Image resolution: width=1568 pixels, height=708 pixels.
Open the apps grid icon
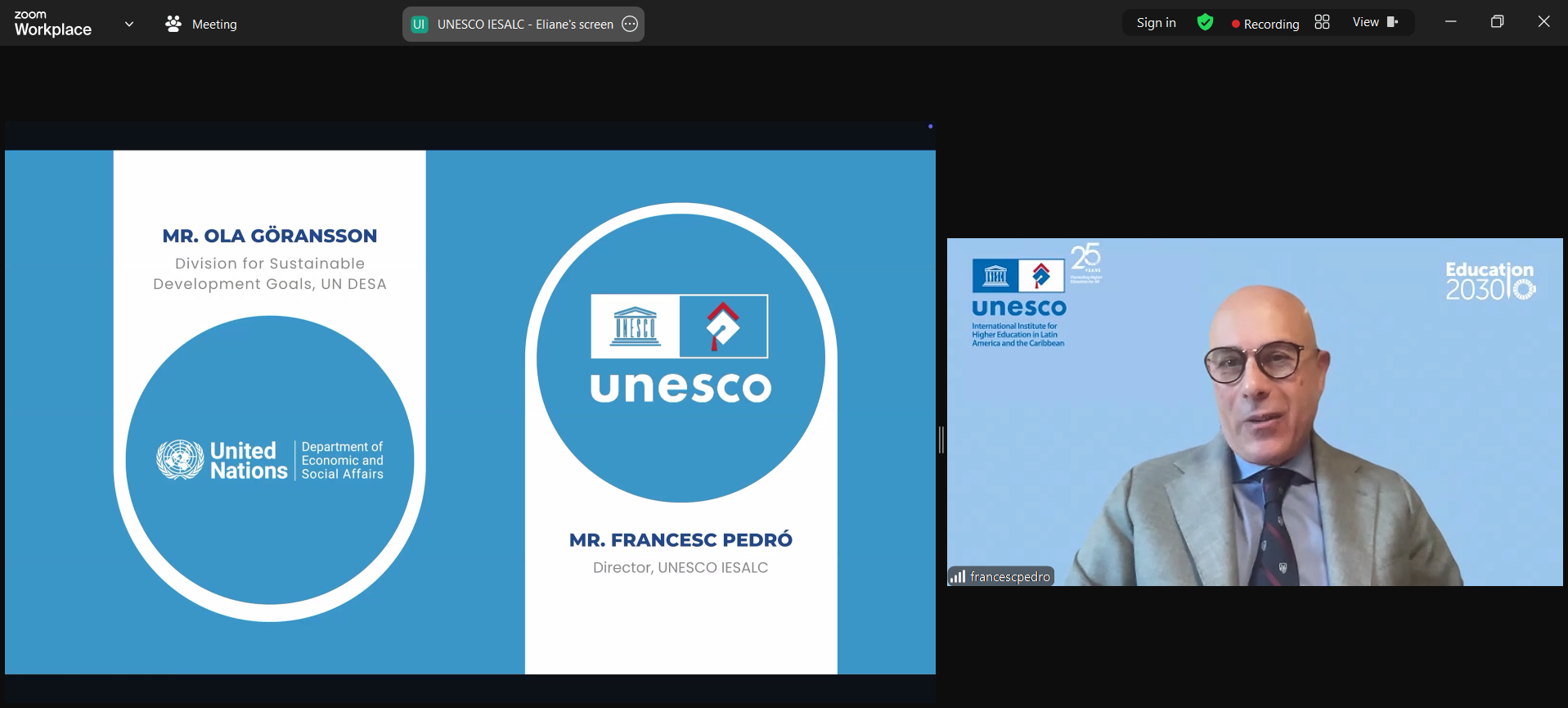click(1323, 22)
